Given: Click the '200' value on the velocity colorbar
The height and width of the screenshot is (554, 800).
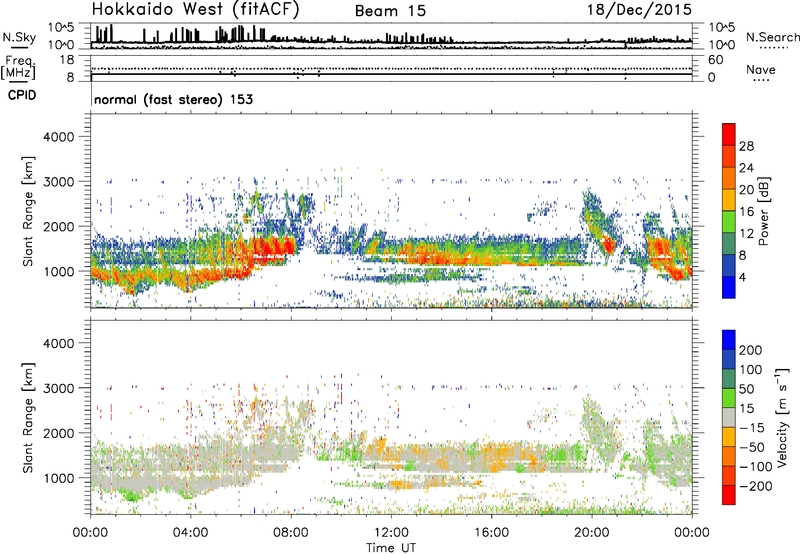Looking at the screenshot, I should pos(751,350).
